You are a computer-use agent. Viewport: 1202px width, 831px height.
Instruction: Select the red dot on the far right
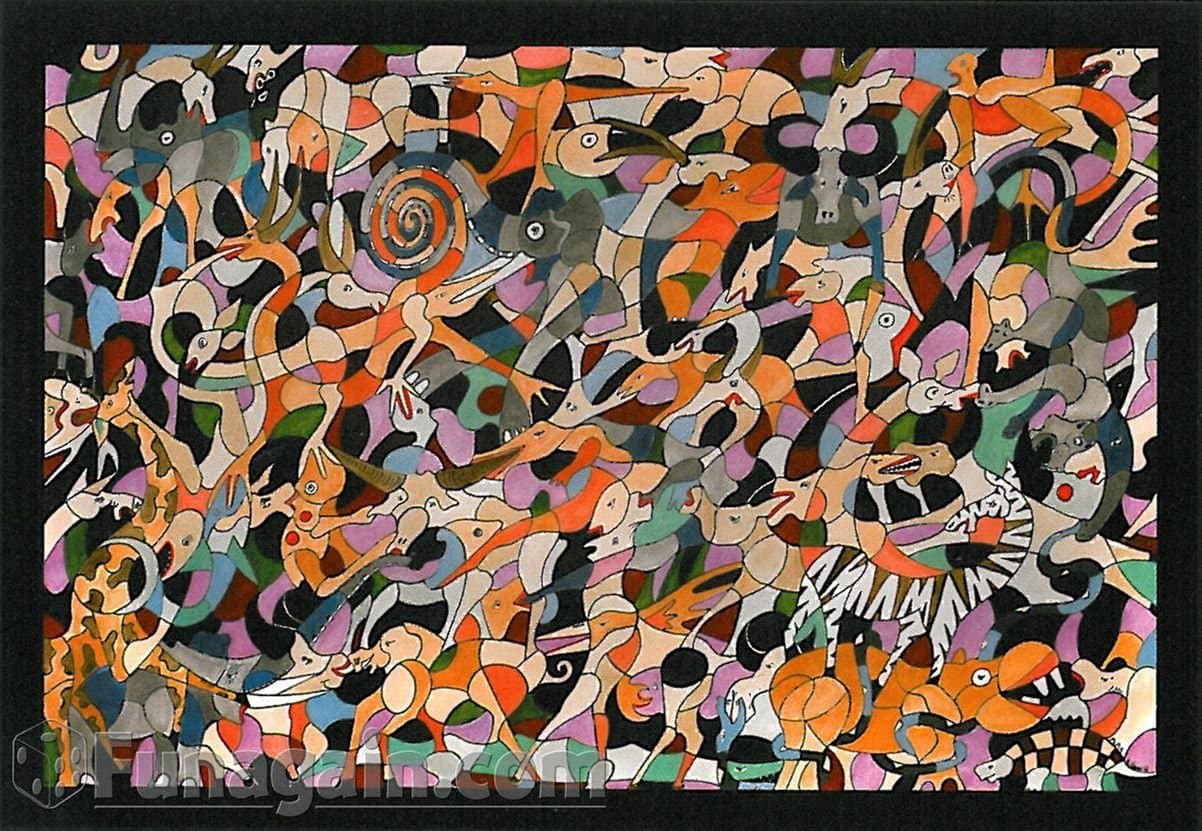pyautogui.click(x=1064, y=491)
